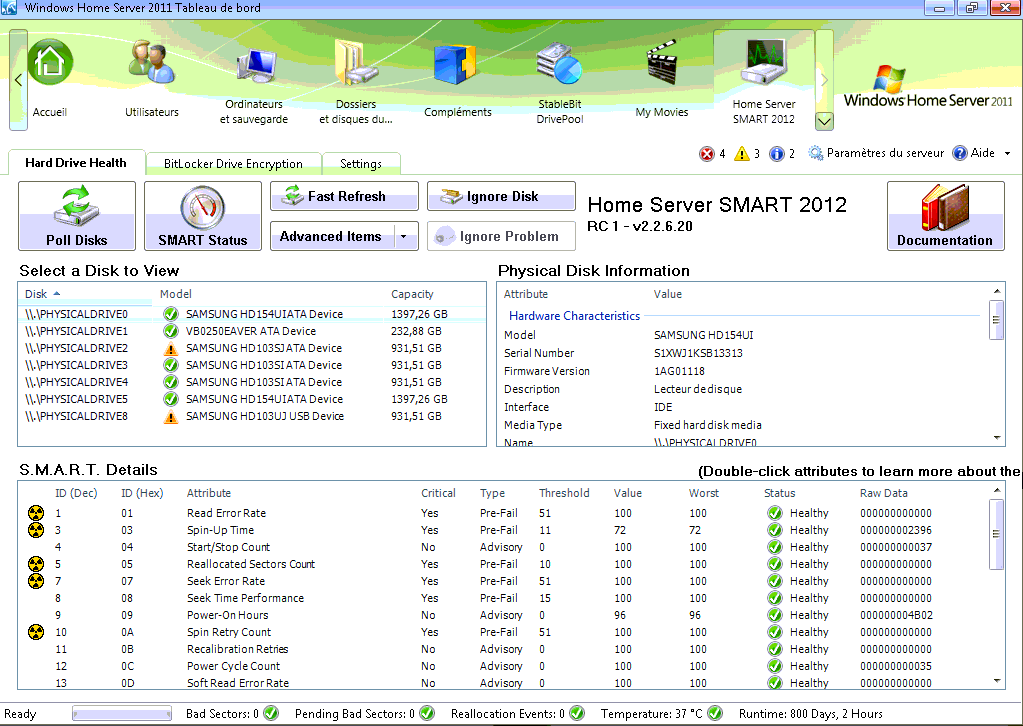Open the Accueil home icon
The image size is (1023, 726).
50,62
